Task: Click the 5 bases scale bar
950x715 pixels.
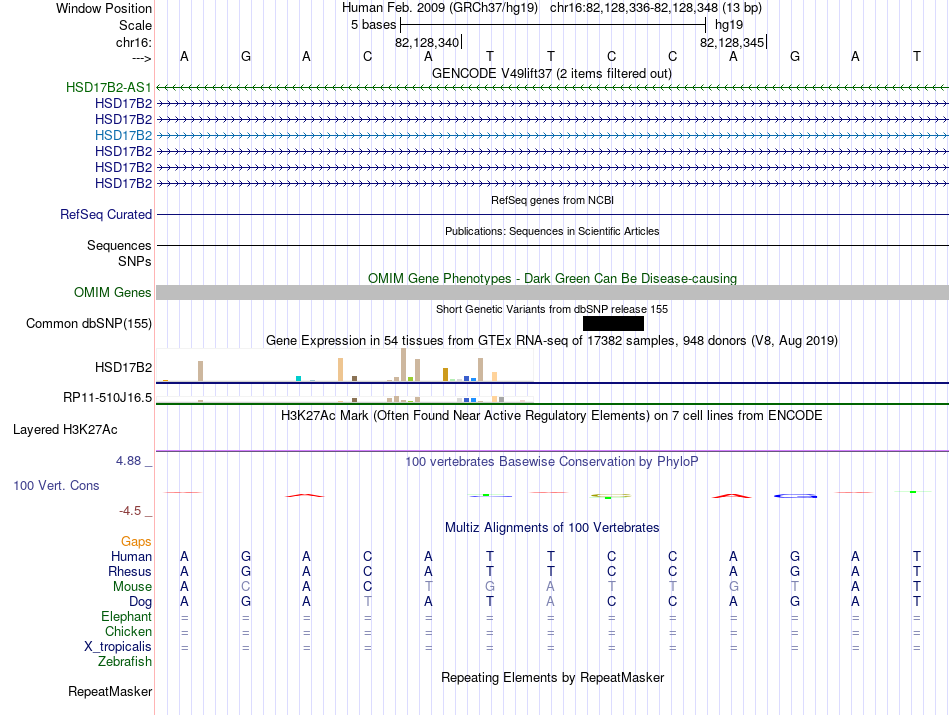Action: [x=553, y=25]
